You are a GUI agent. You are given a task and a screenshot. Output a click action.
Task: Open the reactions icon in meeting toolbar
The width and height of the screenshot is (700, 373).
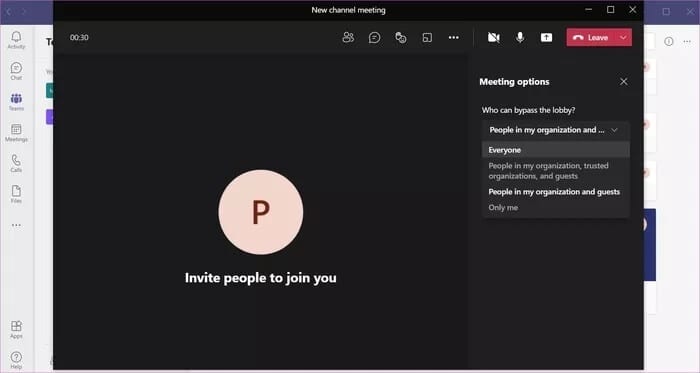pos(401,37)
